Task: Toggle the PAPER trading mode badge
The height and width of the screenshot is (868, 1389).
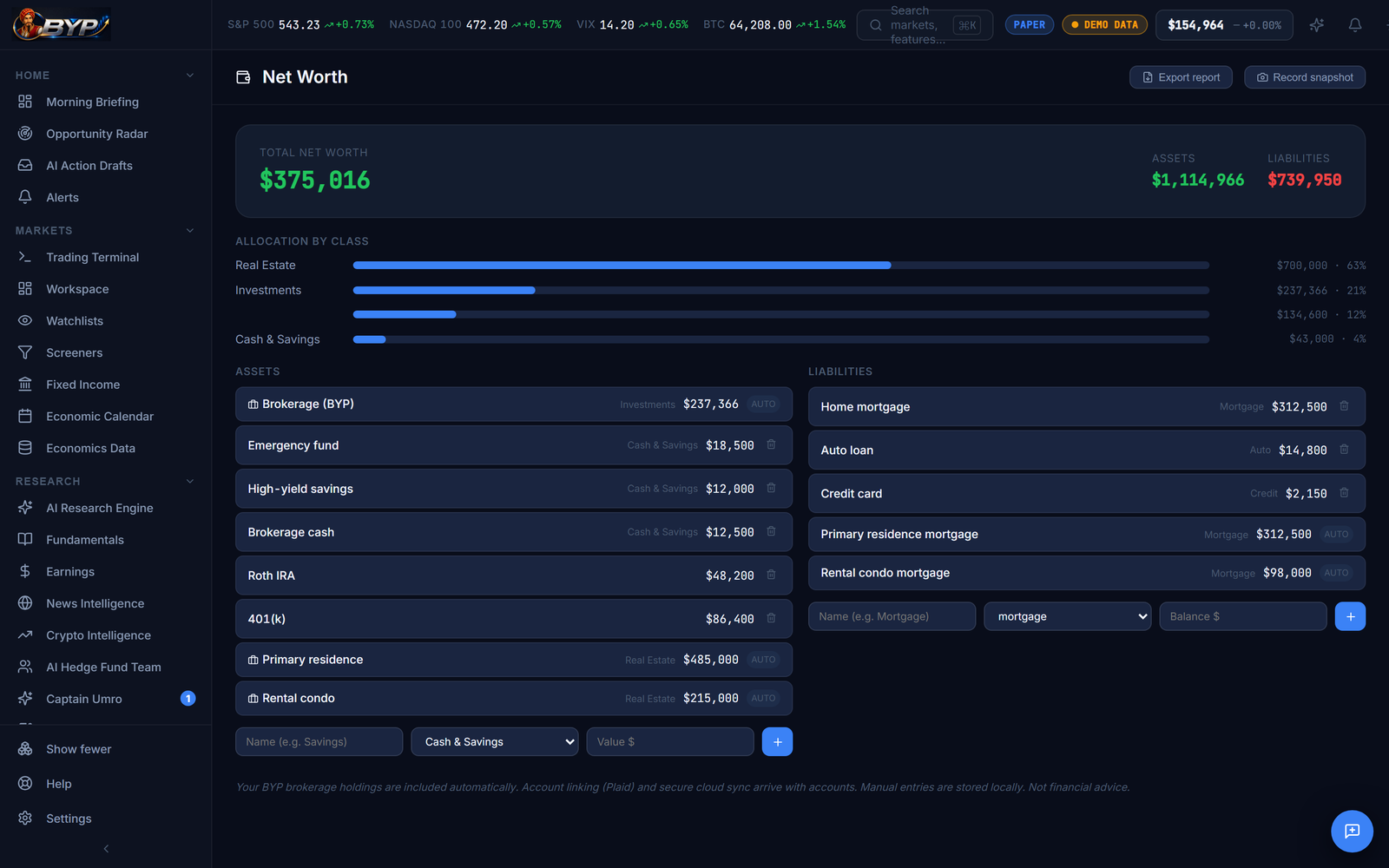Action: pyautogui.click(x=1029, y=25)
